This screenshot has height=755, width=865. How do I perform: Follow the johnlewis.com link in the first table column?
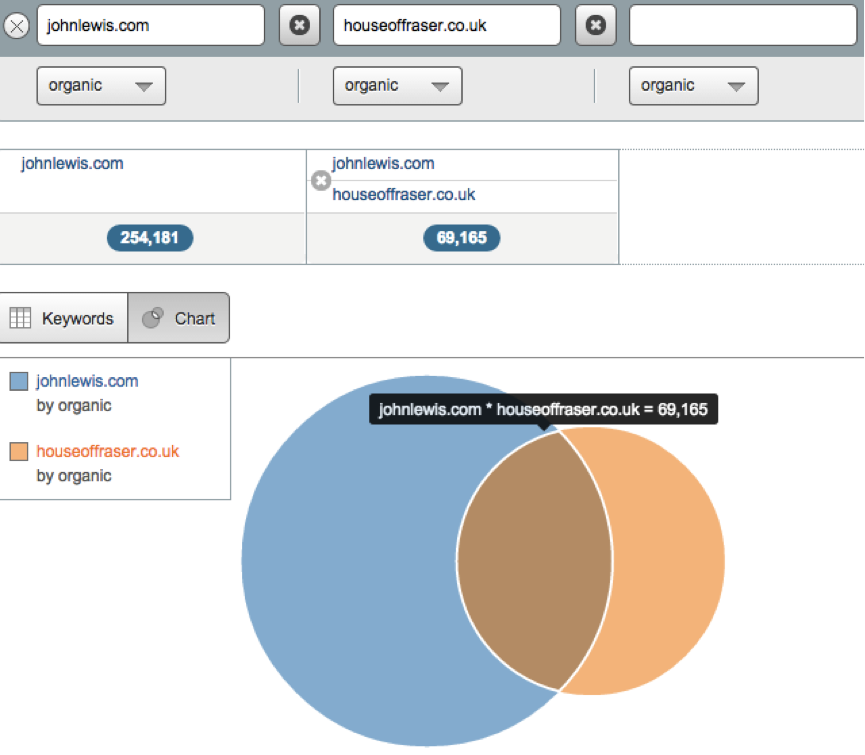tap(72, 164)
